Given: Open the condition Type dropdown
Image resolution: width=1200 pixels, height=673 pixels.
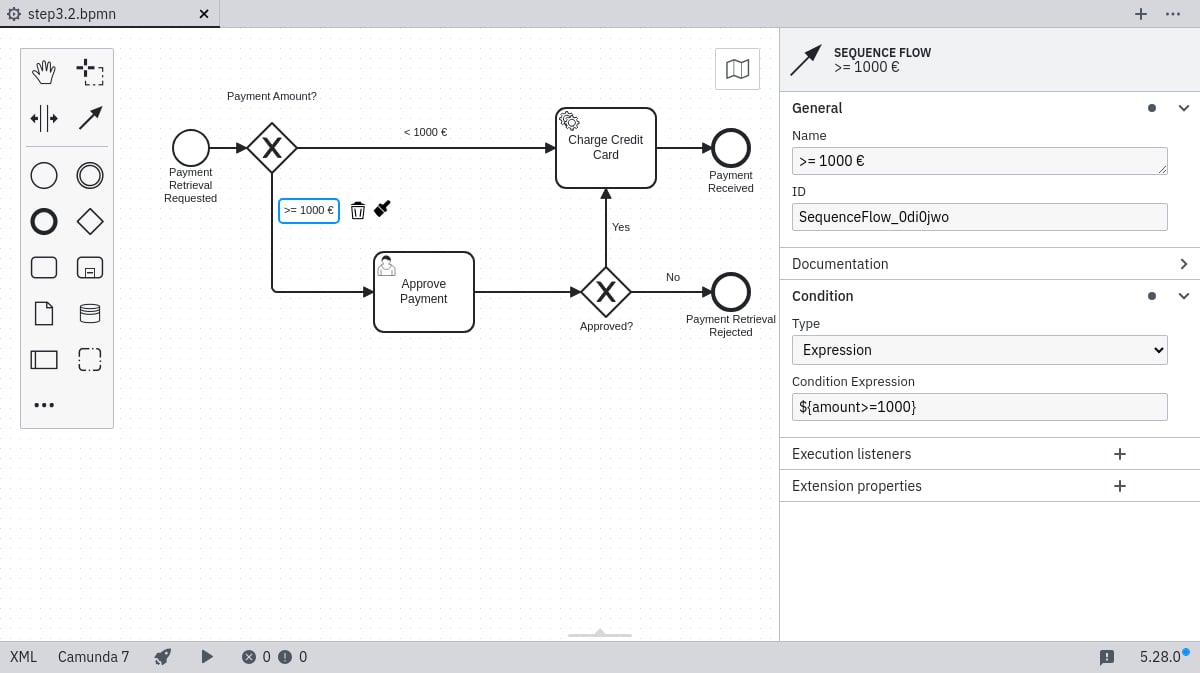Looking at the screenshot, I should (980, 350).
